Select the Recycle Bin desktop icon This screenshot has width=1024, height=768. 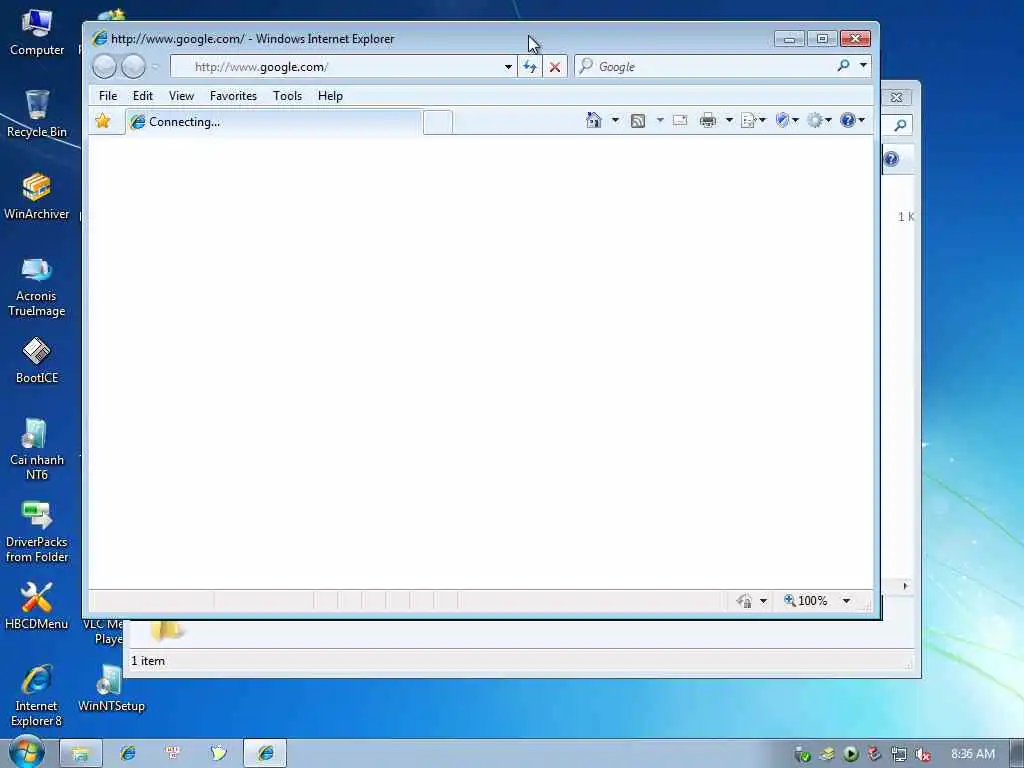37,114
